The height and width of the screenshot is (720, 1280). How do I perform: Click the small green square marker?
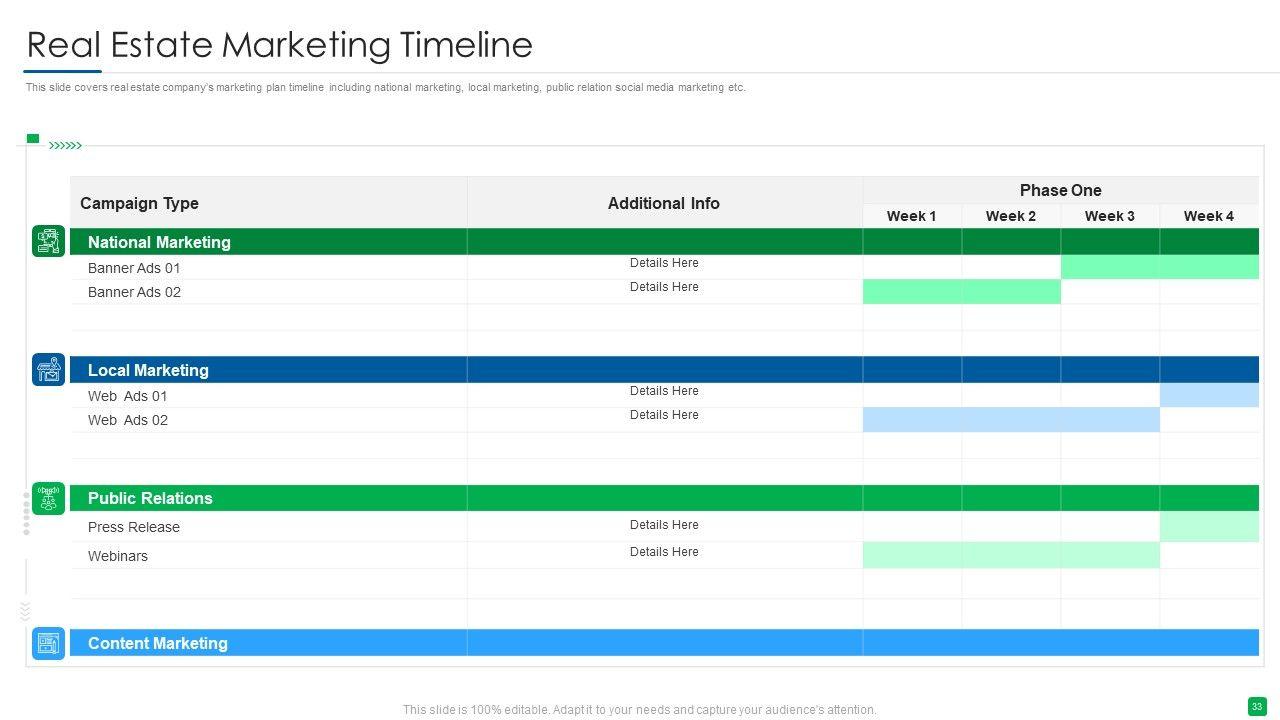click(33, 138)
